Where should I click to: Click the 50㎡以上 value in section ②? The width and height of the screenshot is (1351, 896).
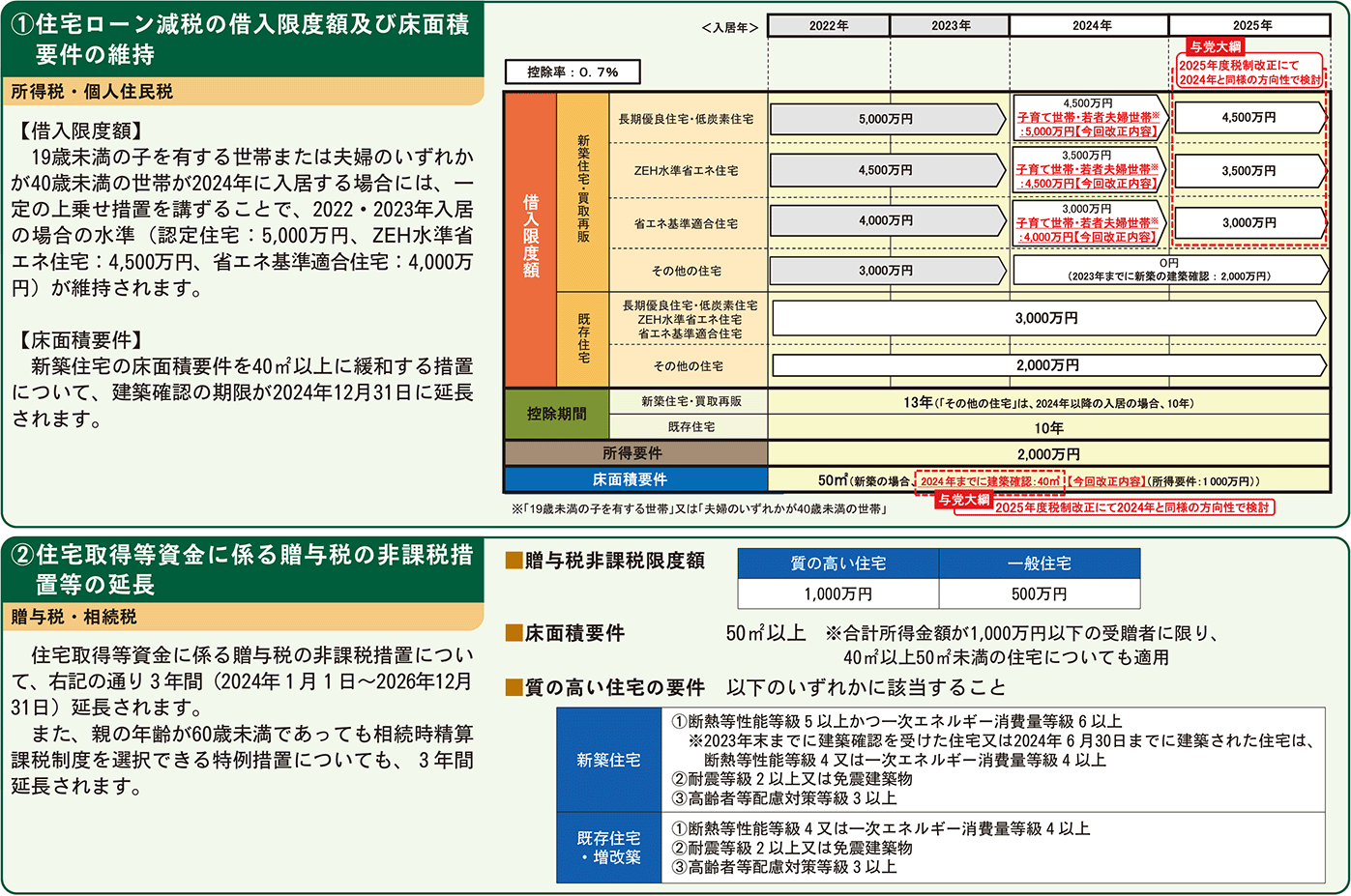click(x=765, y=633)
